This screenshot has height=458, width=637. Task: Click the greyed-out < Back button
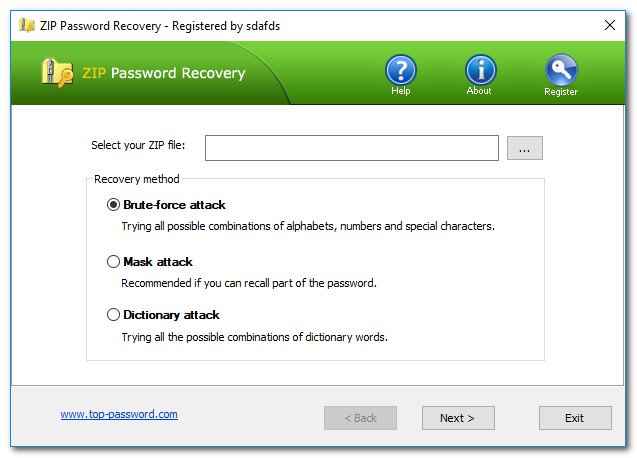click(360, 418)
